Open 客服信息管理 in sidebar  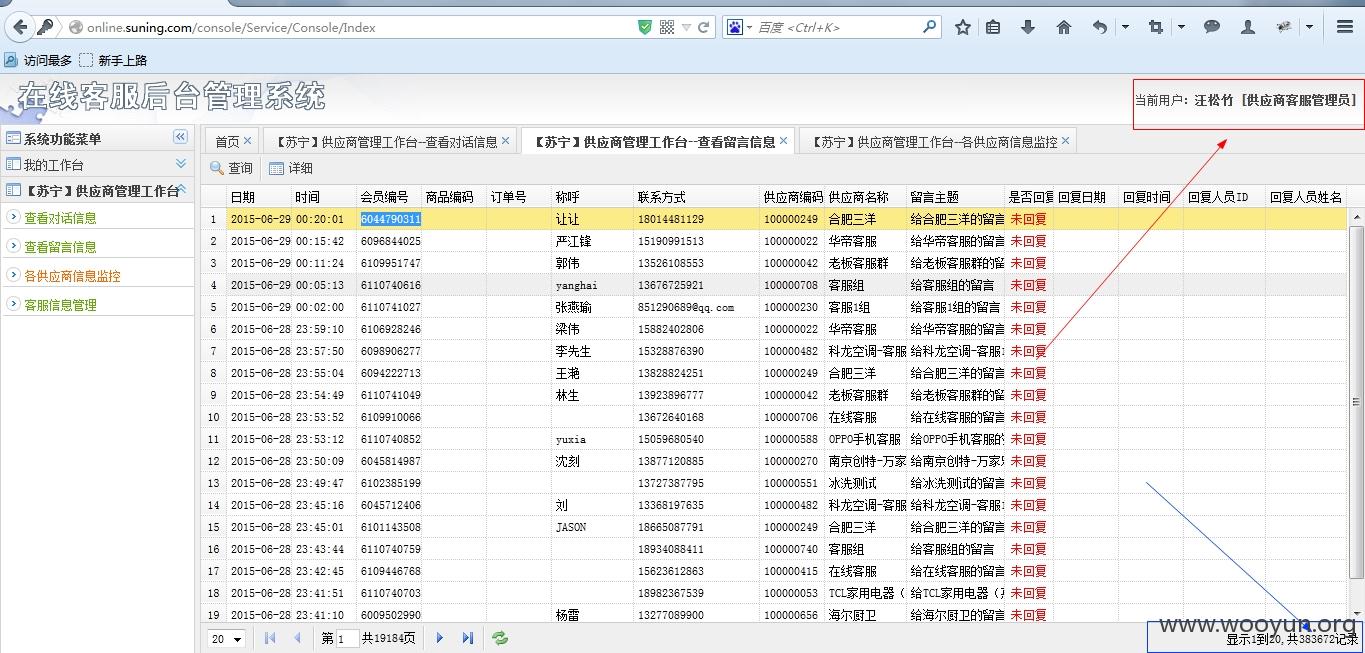[x=60, y=305]
